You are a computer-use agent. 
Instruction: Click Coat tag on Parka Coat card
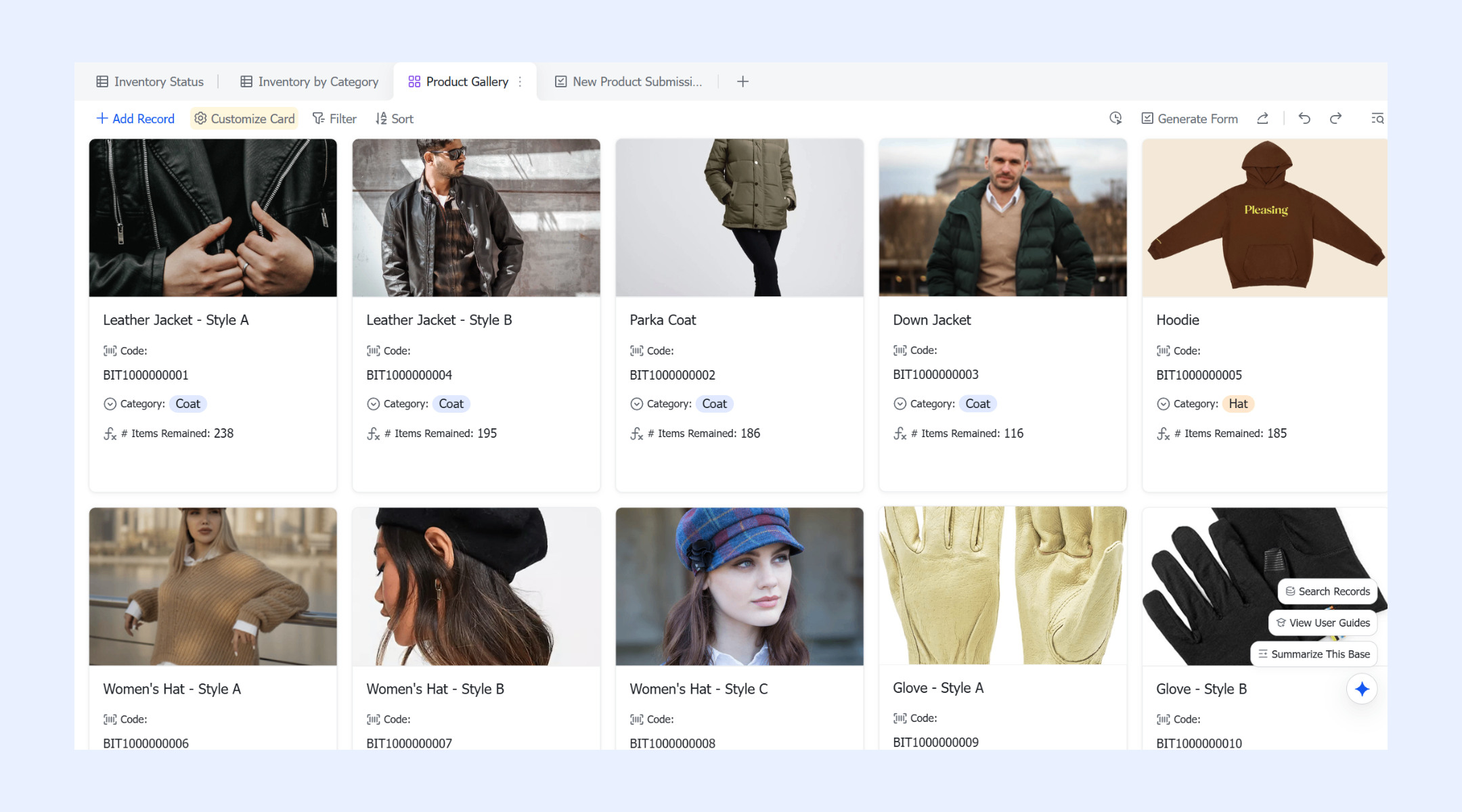click(715, 404)
